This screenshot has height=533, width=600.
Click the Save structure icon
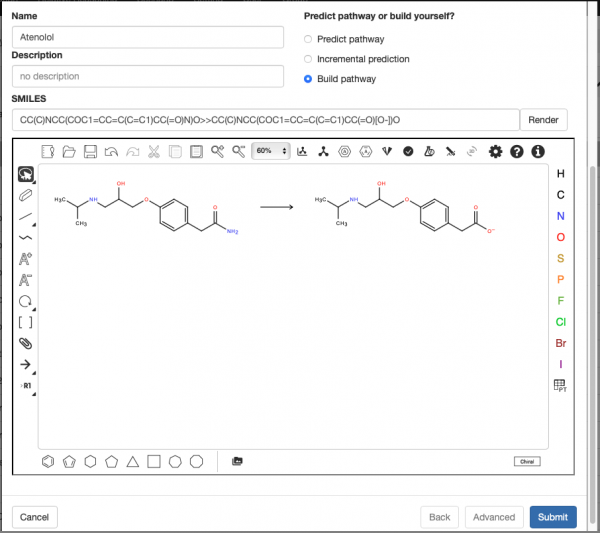coord(90,151)
